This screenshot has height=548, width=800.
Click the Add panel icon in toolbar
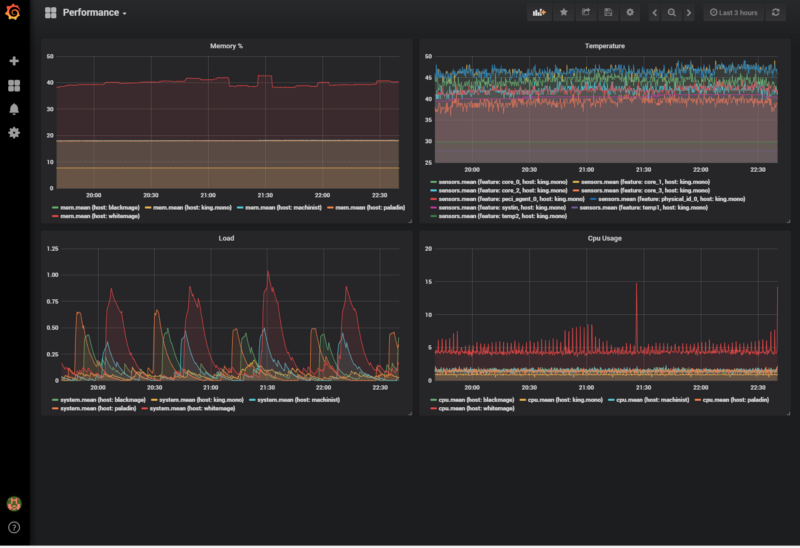(x=539, y=13)
